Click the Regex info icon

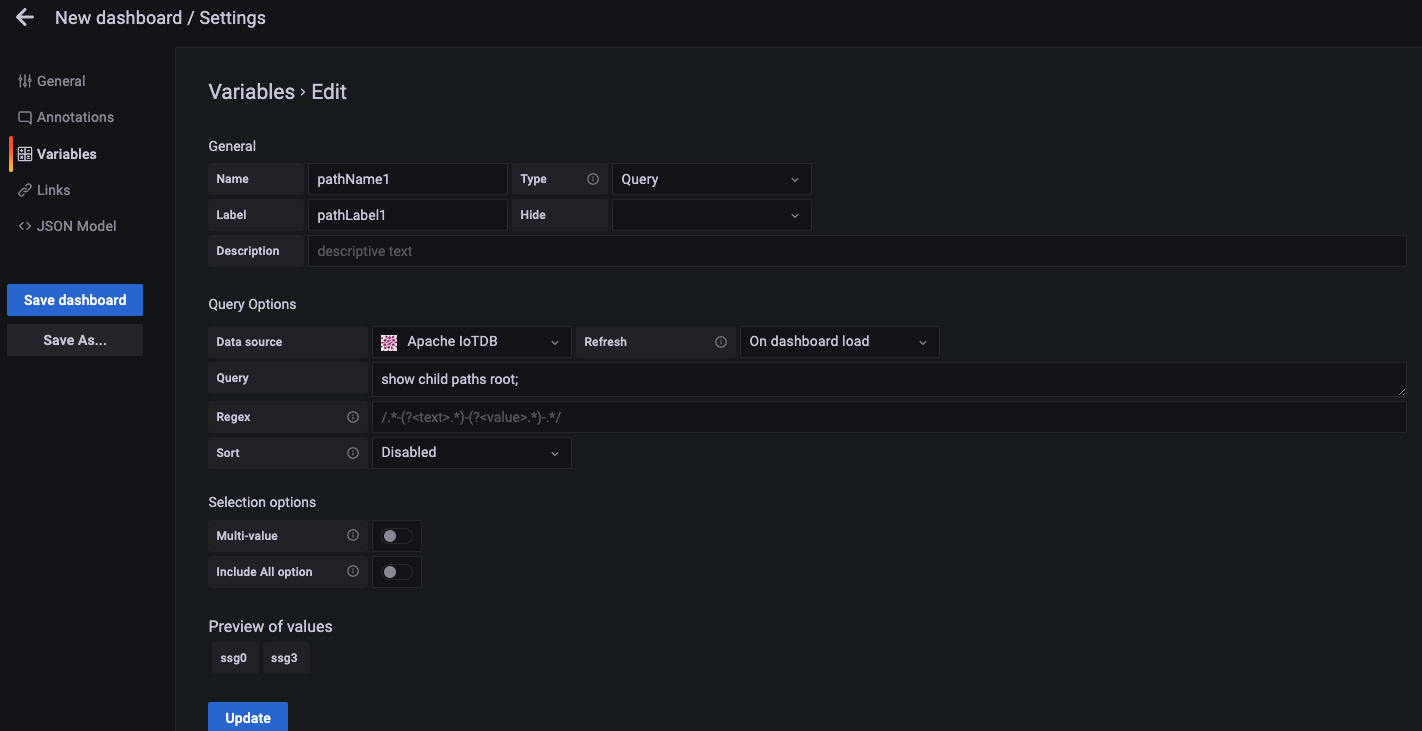pos(353,417)
